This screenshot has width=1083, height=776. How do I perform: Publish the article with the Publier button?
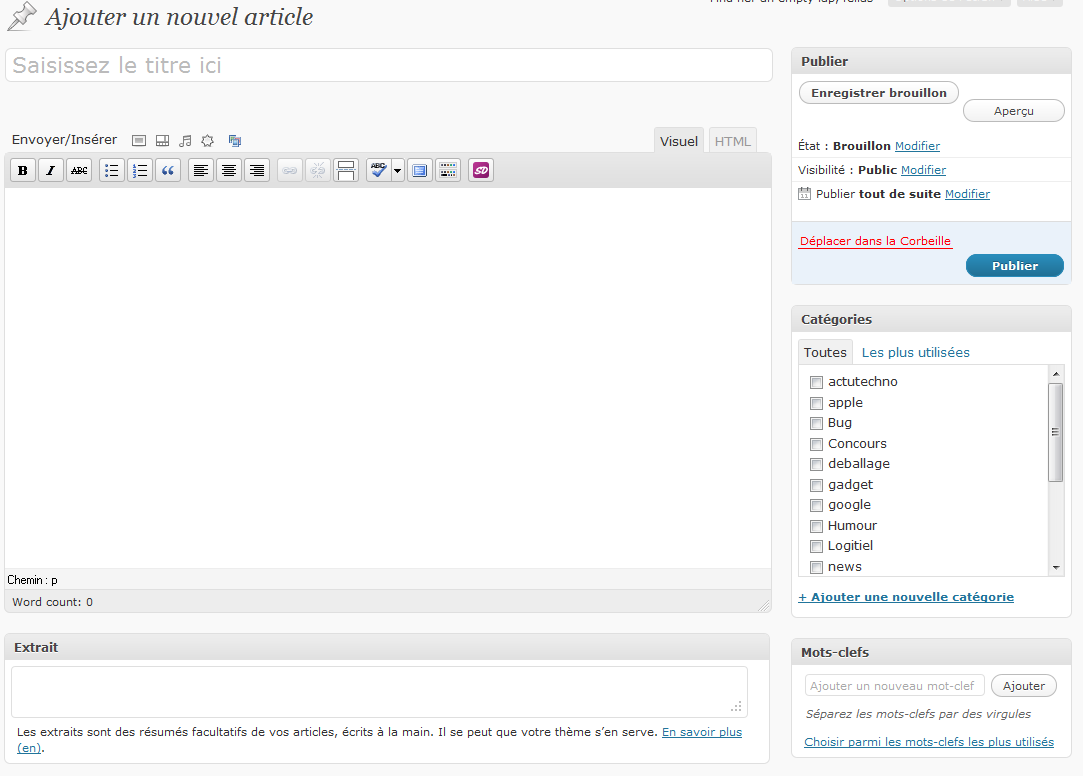[x=1014, y=265]
